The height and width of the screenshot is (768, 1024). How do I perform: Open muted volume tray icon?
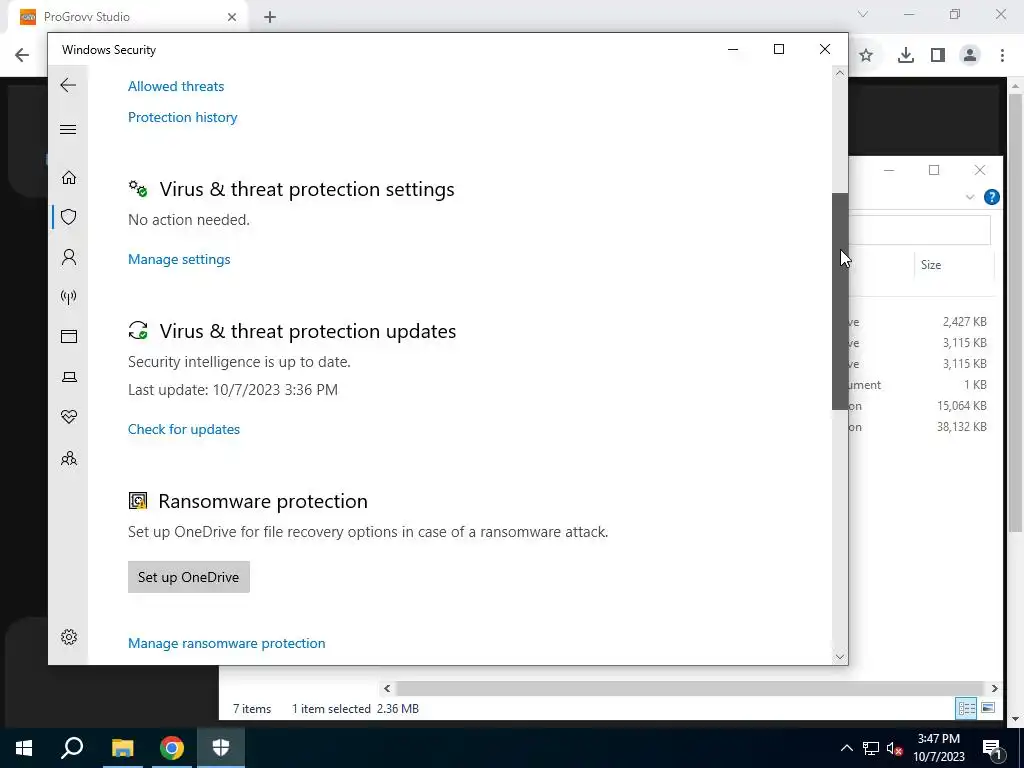[x=894, y=748]
